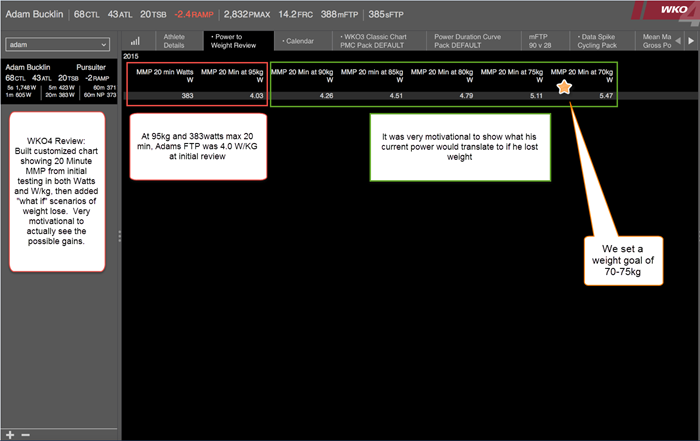This screenshot has width=700, height=441.
Task: Select the 4.51 value cell
Action: click(x=396, y=96)
